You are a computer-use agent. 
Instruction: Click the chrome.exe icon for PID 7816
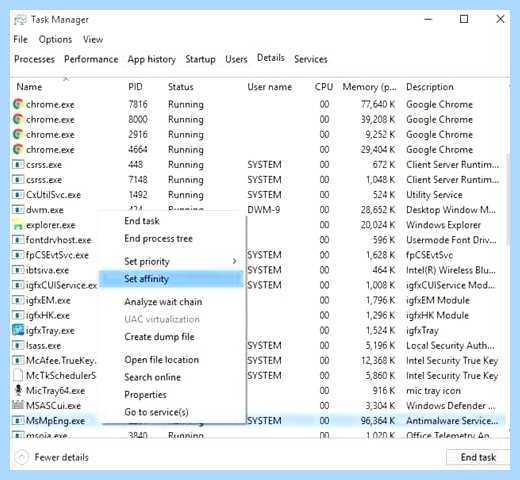coord(18,104)
